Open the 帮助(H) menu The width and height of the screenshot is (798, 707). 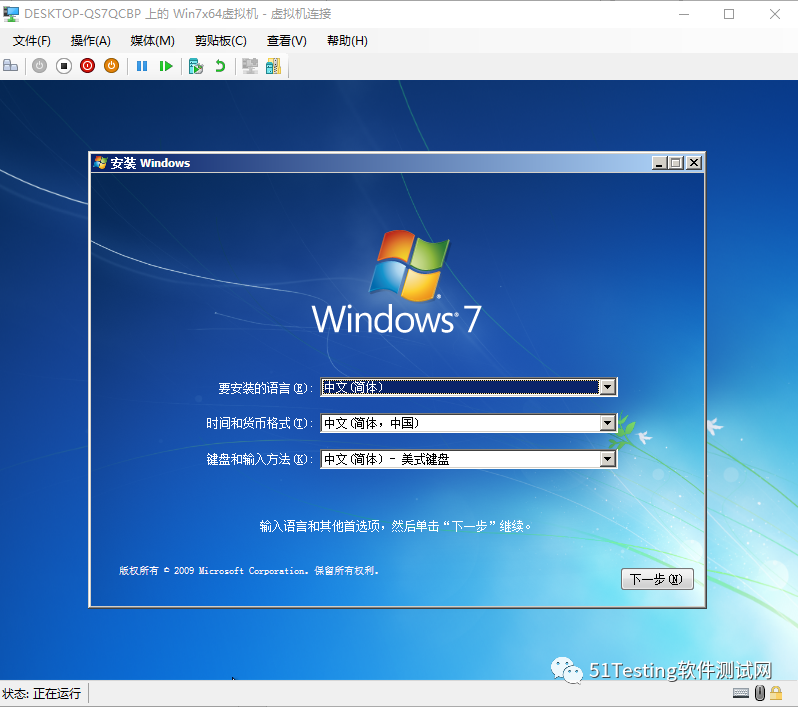(x=347, y=41)
